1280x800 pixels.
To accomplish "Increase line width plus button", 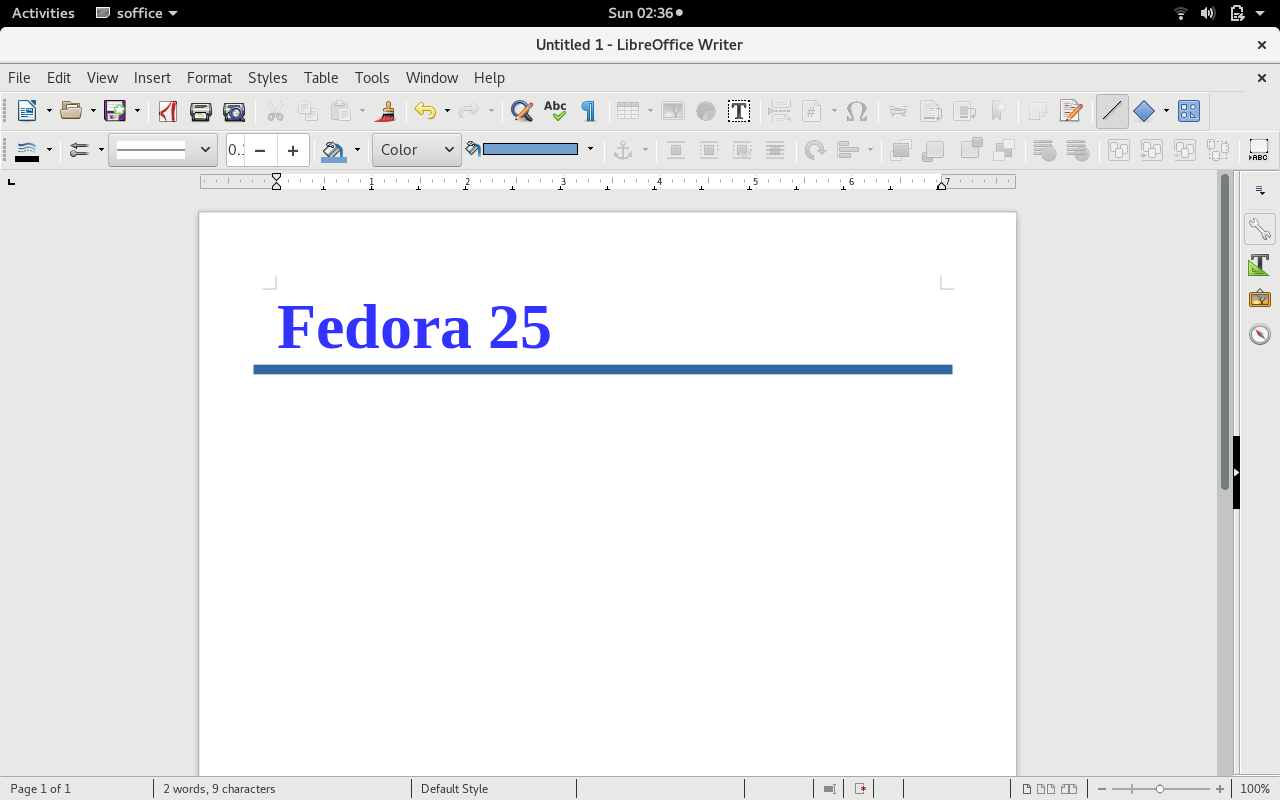I will tap(293, 150).
